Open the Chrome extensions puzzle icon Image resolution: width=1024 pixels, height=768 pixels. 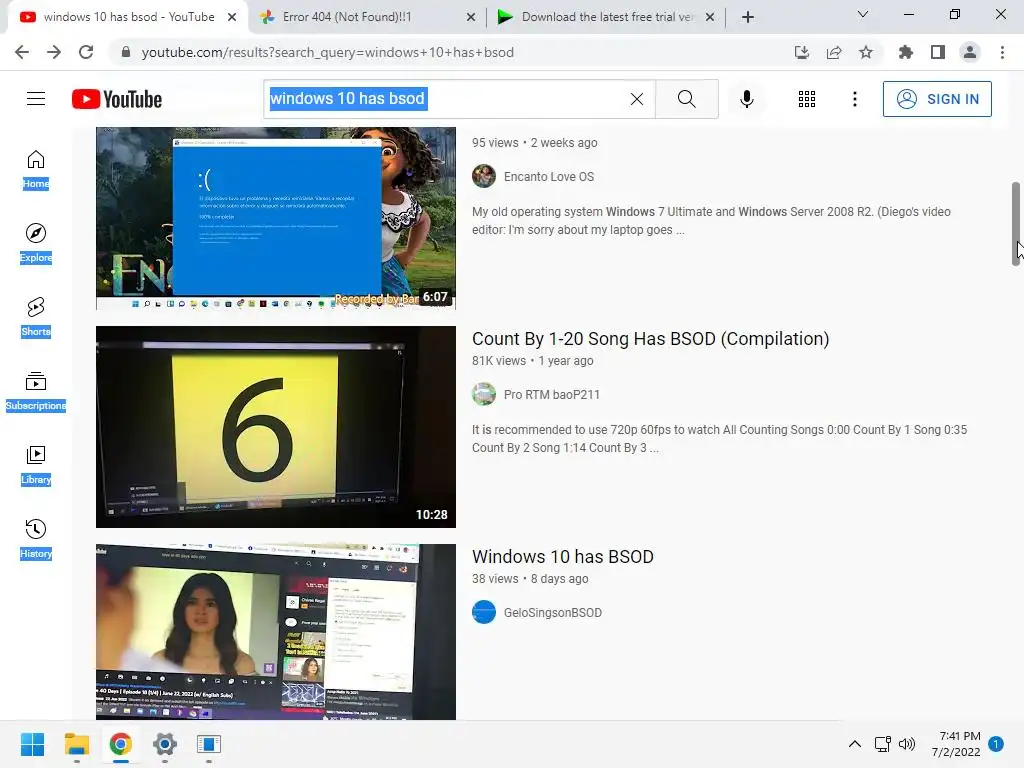905,52
